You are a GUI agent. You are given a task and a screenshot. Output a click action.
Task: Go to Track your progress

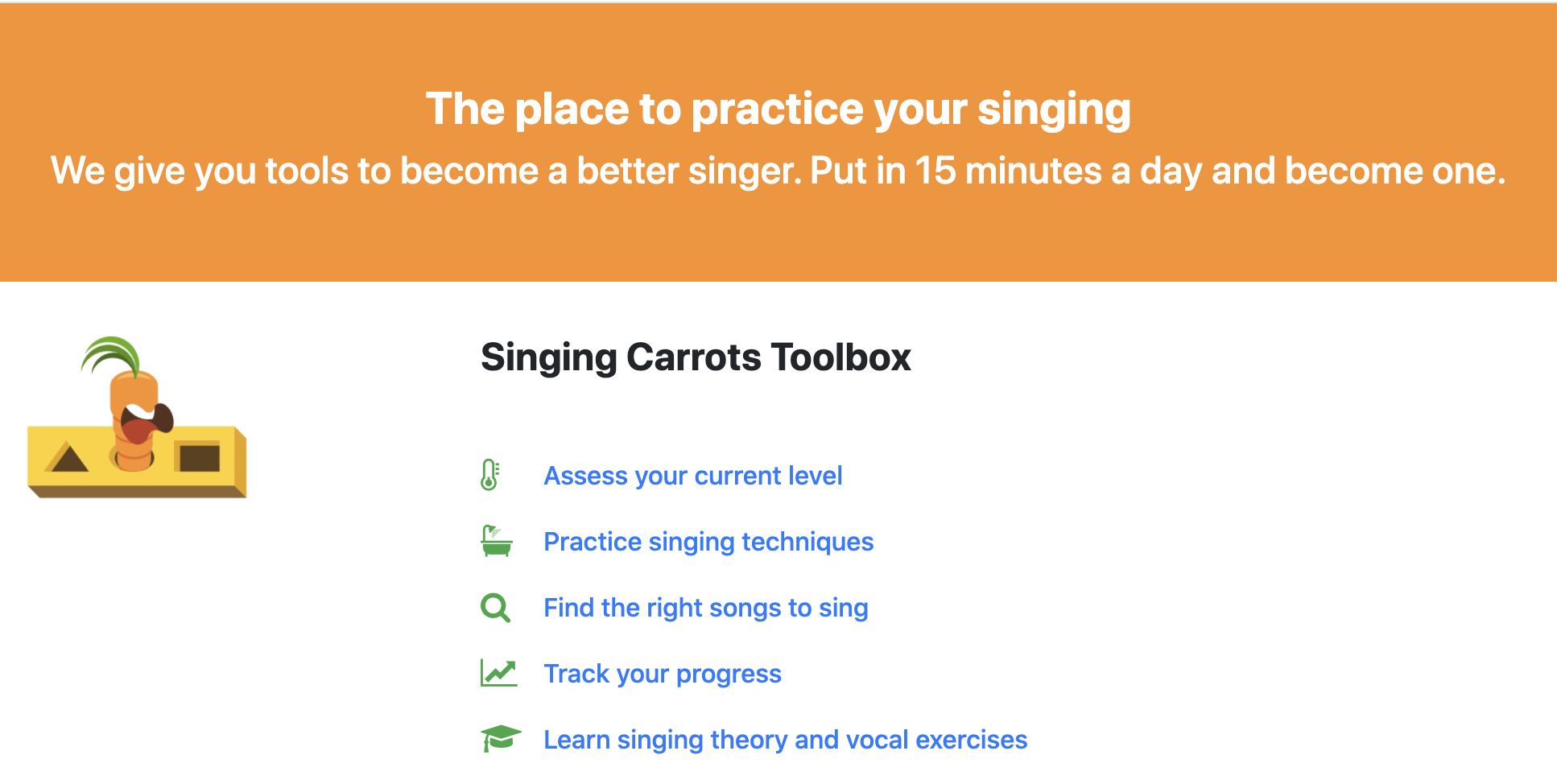click(662, 674)
